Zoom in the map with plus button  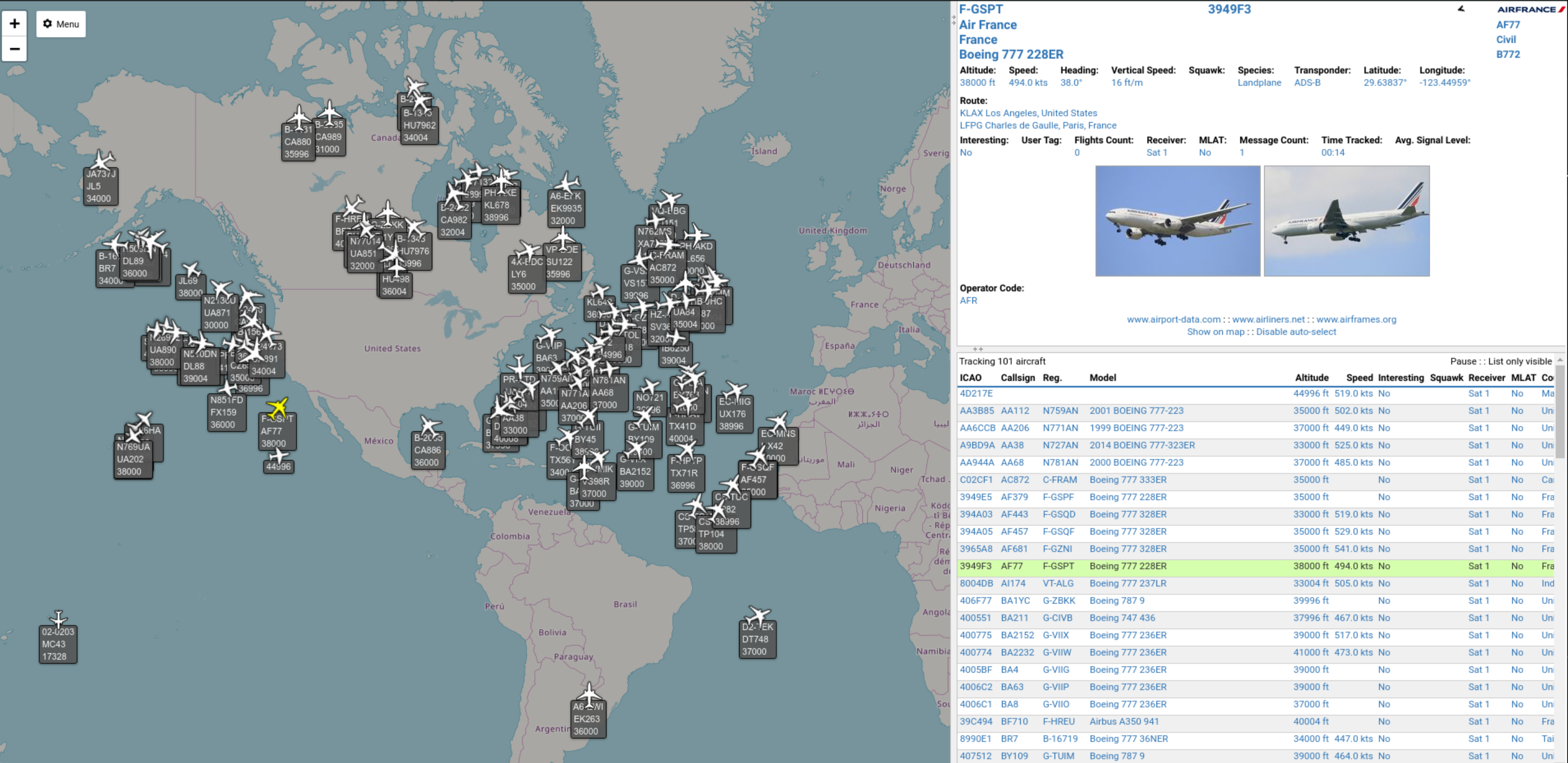15,24
